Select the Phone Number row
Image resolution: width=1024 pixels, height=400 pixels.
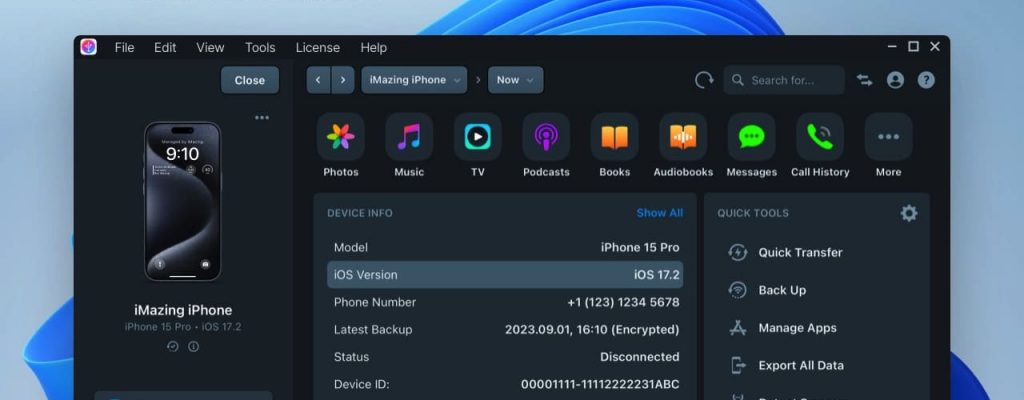(505, 303)
